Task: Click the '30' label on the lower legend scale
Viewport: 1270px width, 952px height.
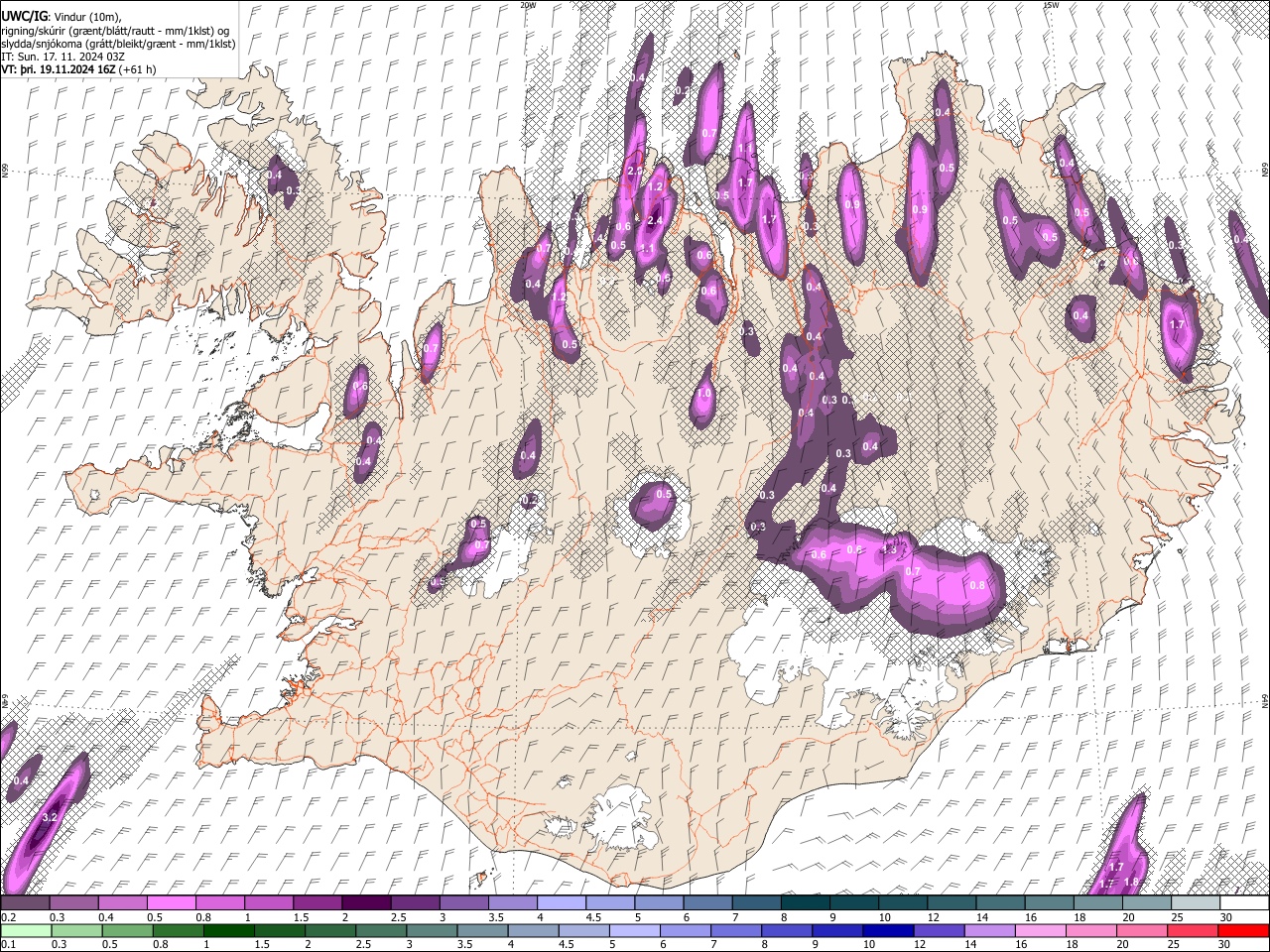Action: (1224, 944)
